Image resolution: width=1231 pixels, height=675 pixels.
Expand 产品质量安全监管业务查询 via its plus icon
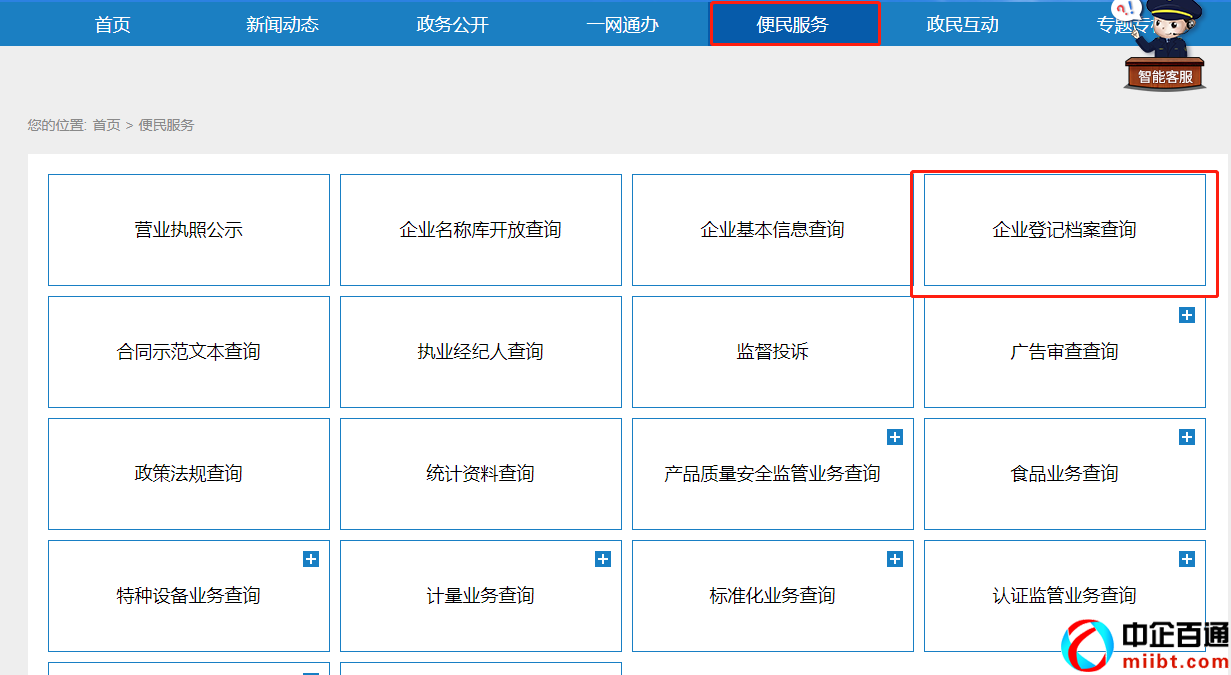(x=894, y=437)
